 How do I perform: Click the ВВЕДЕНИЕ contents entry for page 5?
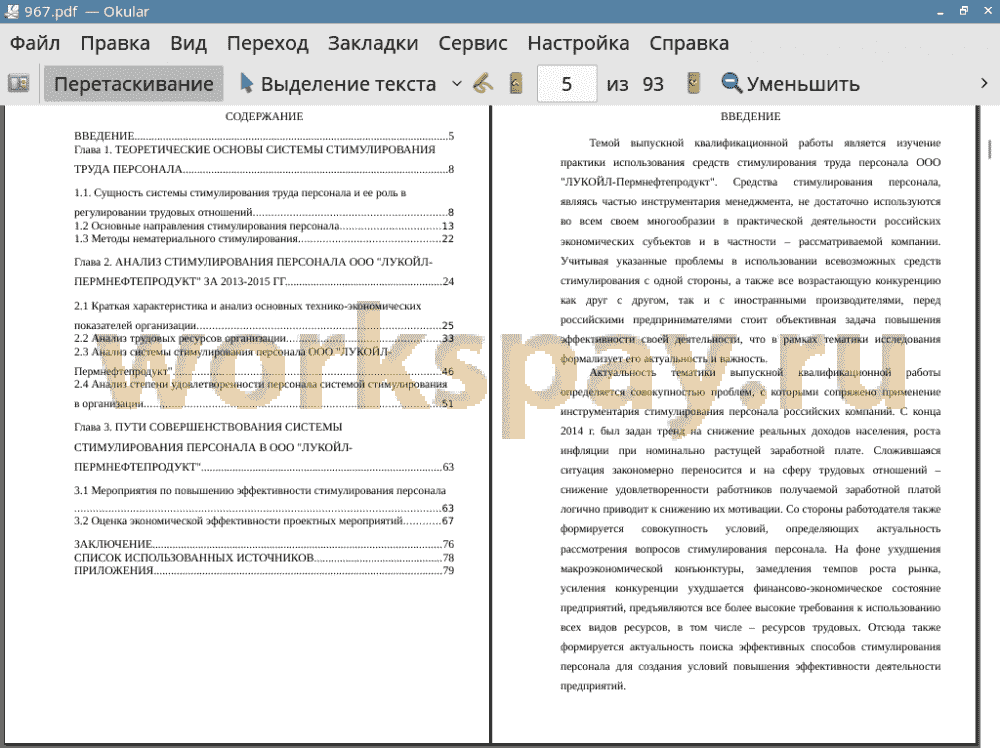(x=264, y=136)
